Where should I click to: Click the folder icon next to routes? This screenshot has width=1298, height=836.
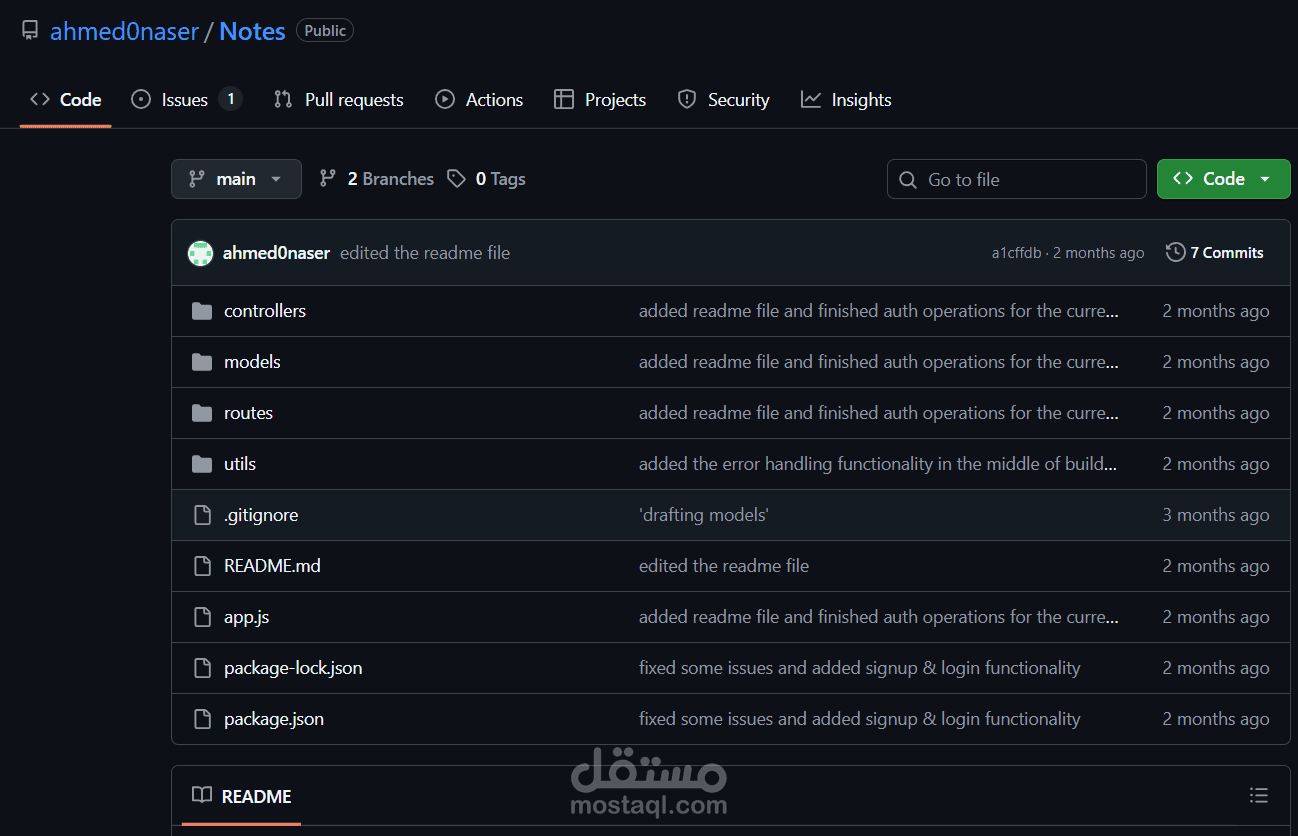202,413
